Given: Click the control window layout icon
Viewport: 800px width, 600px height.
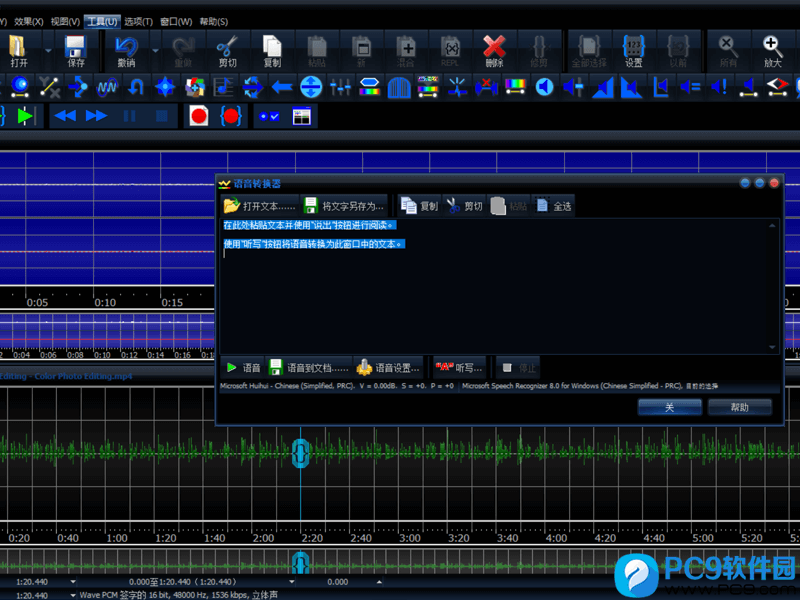Looking at the screenshot, I should [x=302, y=116].
